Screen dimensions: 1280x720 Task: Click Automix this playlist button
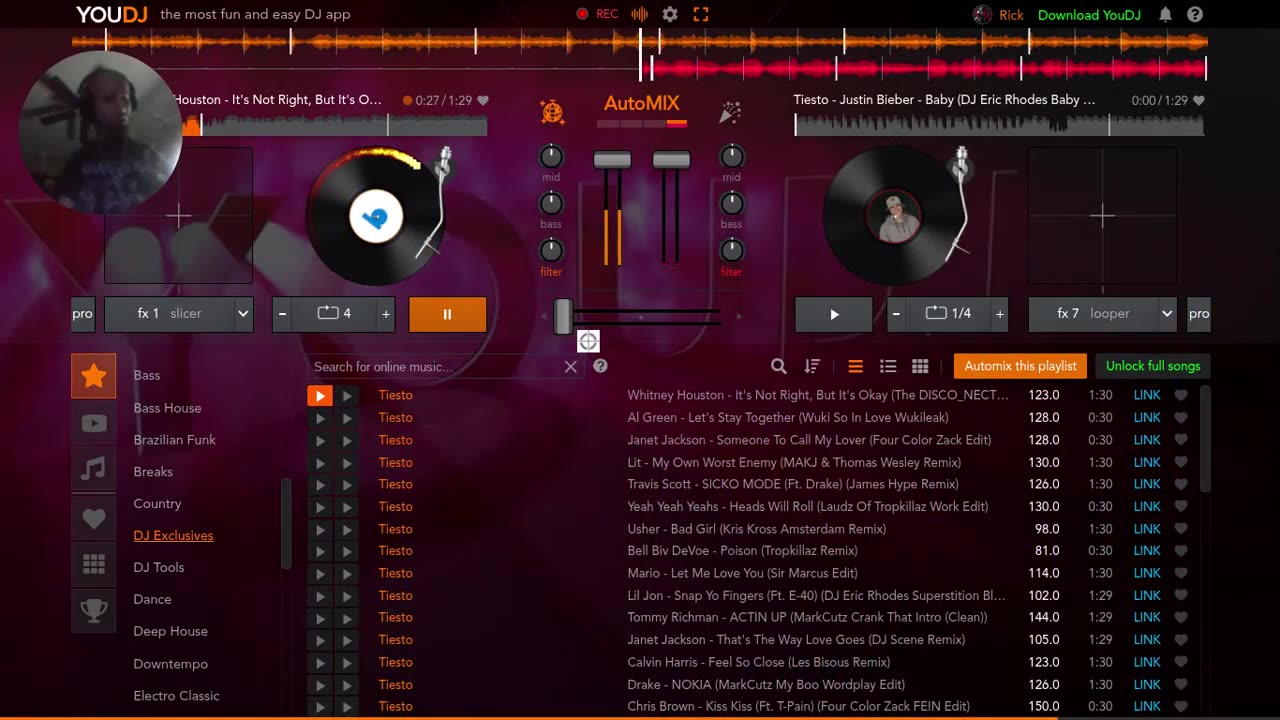pyautogui.click(x=1020, y=366)
